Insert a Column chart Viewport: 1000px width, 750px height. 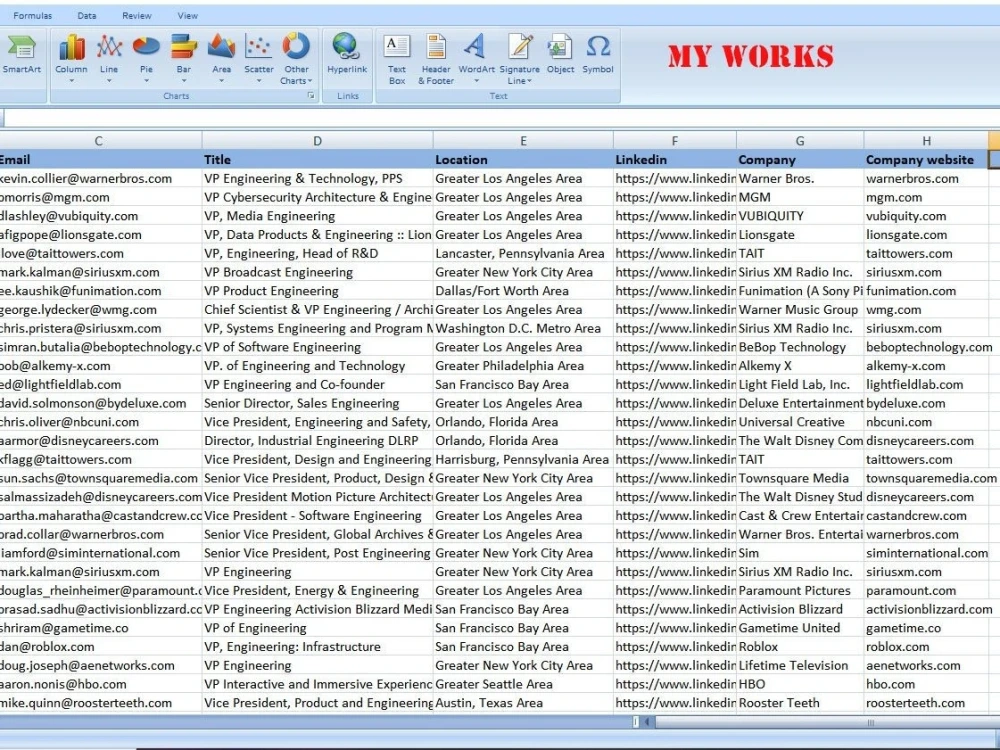tap(71, 55)
